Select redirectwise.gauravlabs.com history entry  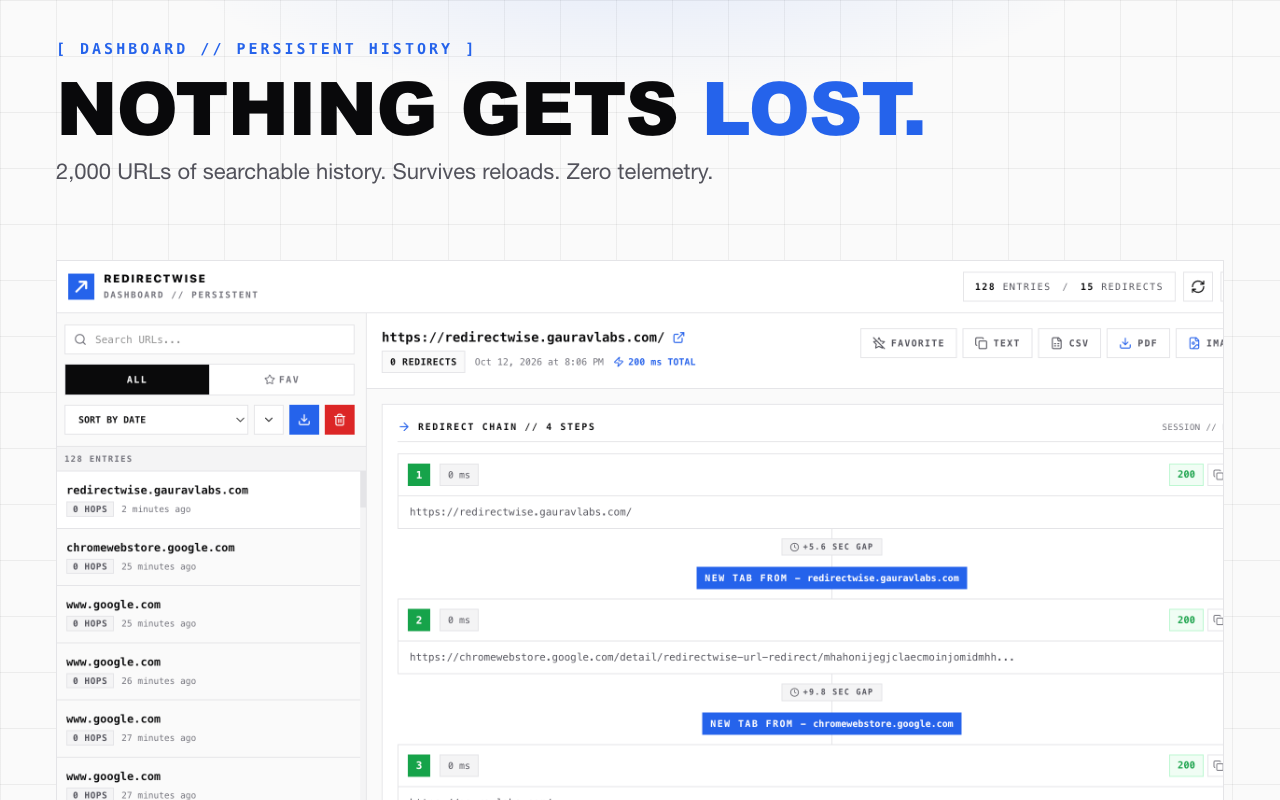click(209, 500)
